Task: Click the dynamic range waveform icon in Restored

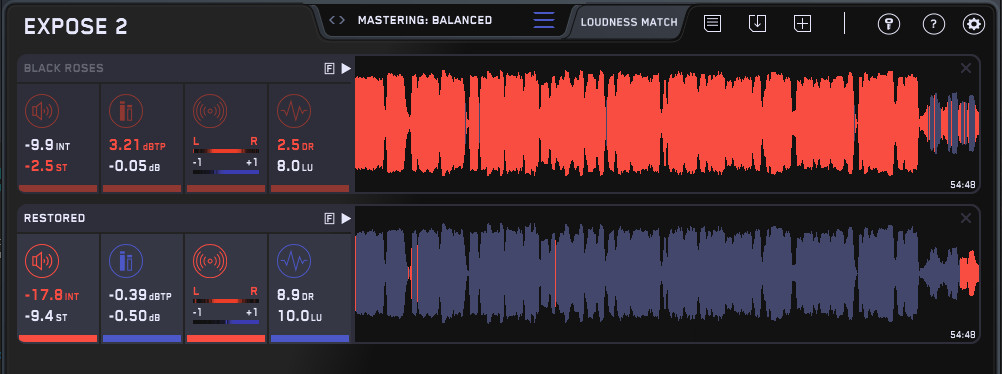Action: [x=294, y=261]
